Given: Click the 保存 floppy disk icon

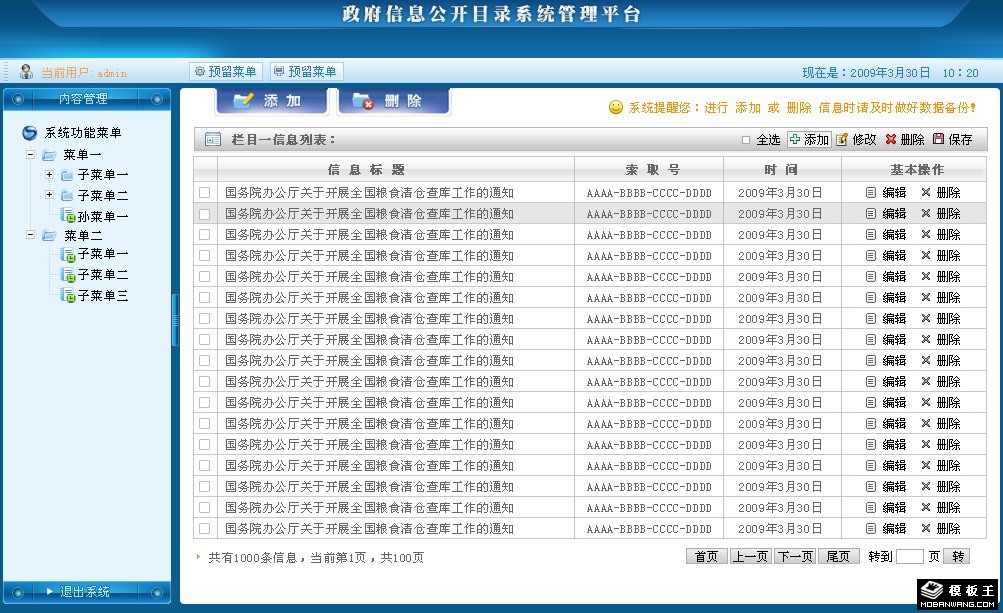Looking at the screenshot, I should tap(938, 139).
